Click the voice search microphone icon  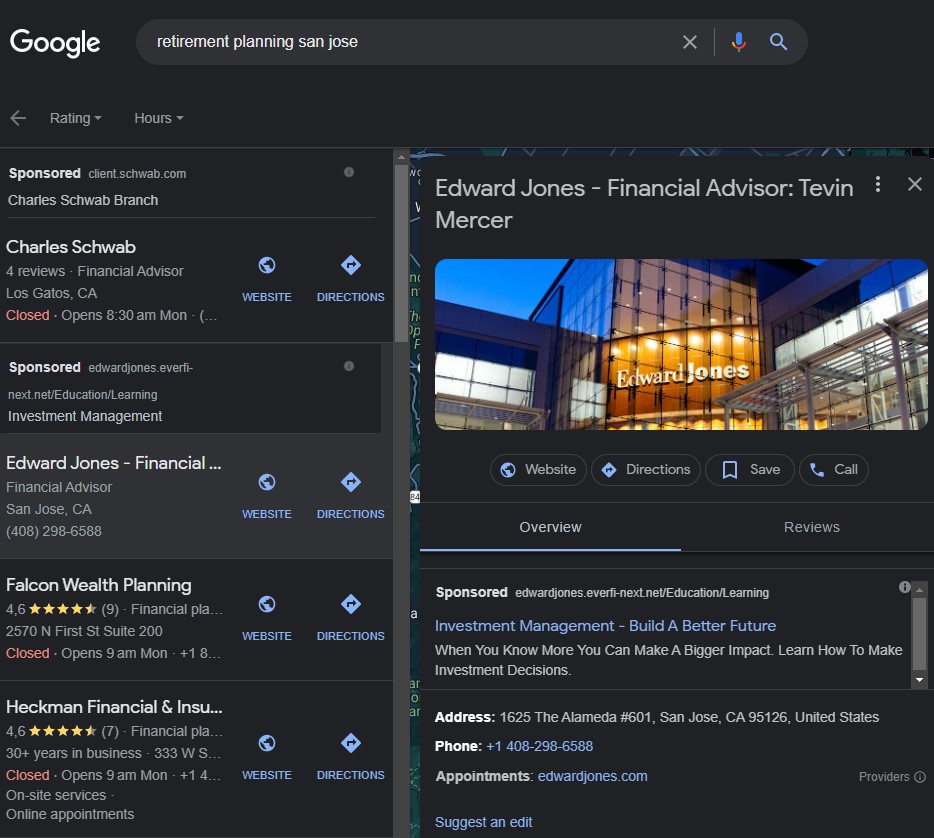coord(739,42)
